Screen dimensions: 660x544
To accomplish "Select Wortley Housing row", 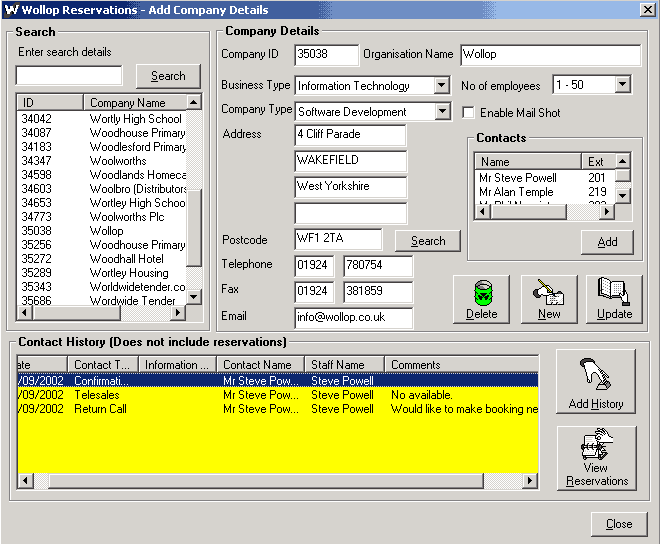I will [101, 273].
